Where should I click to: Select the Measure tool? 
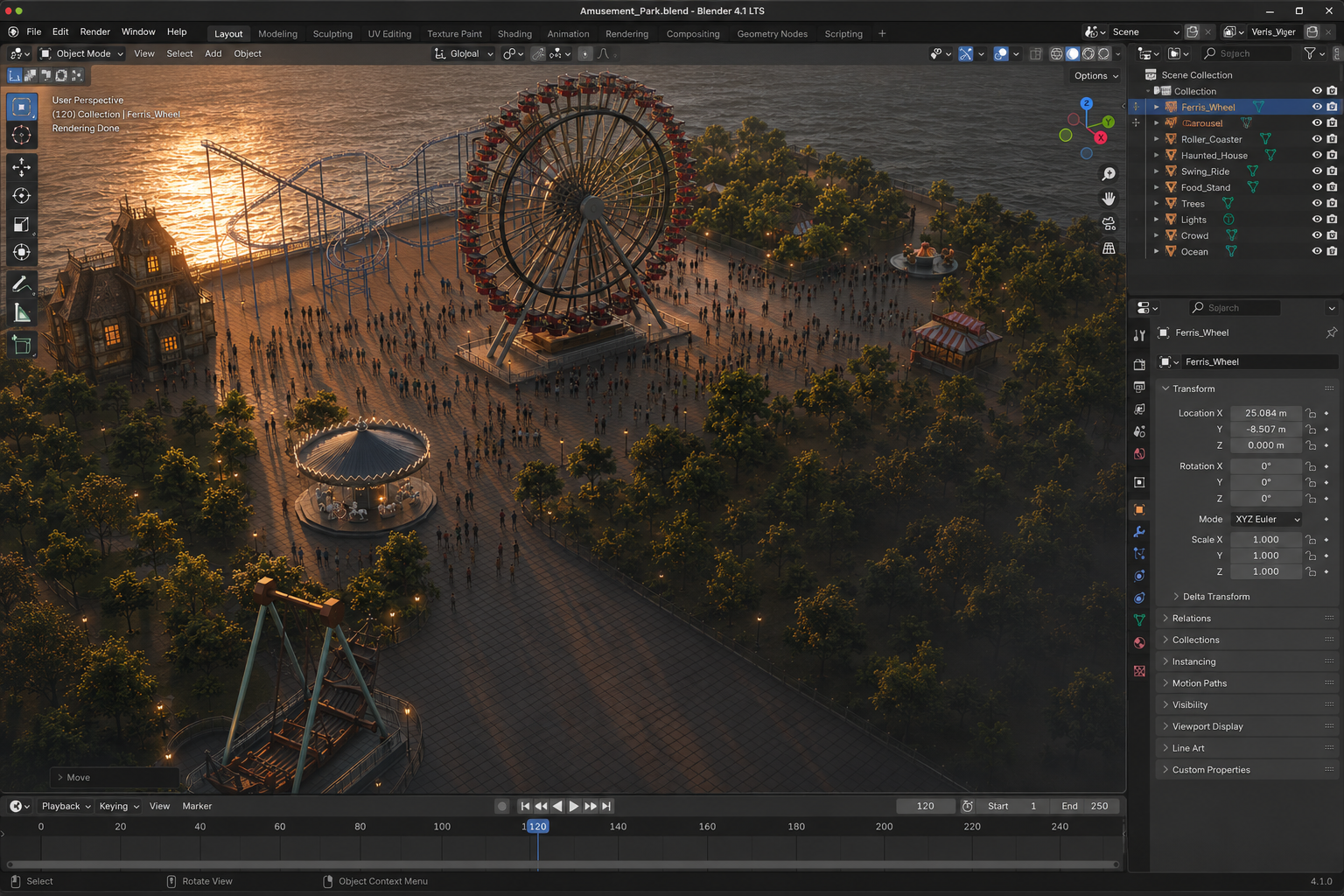pos(22,312)
